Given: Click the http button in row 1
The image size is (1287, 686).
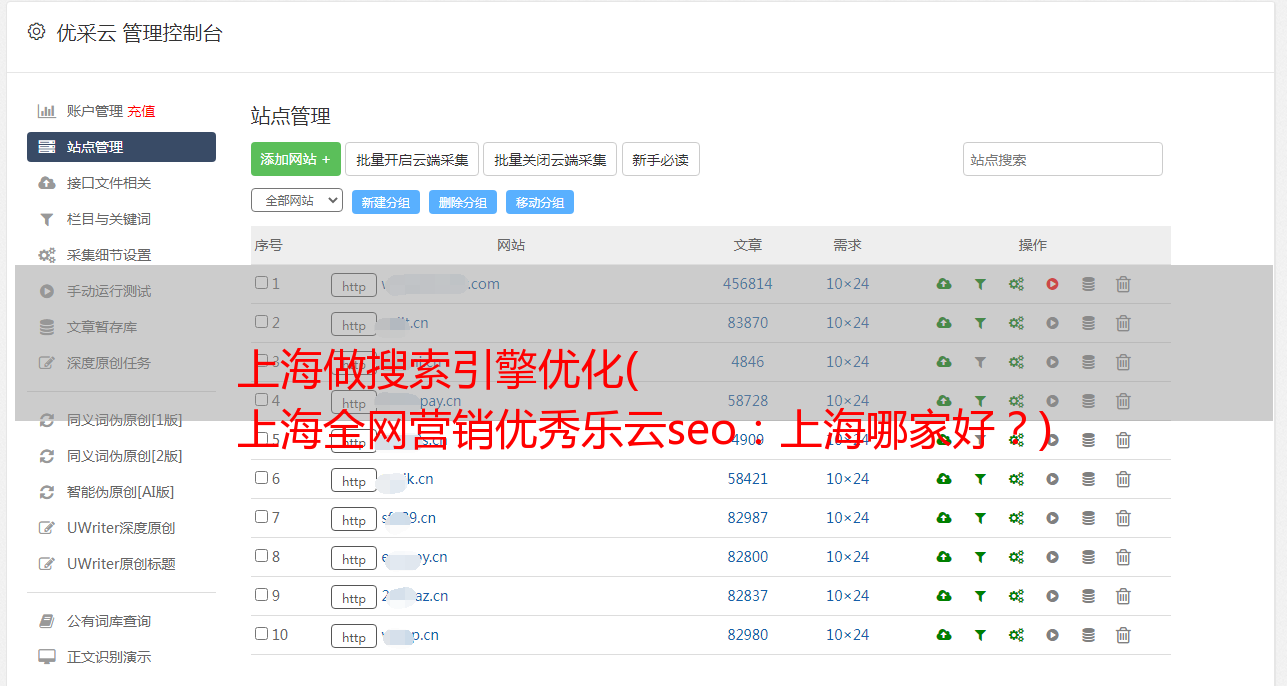Looking at the screenshot, I should pyautogui.click(x=354, y=285).
